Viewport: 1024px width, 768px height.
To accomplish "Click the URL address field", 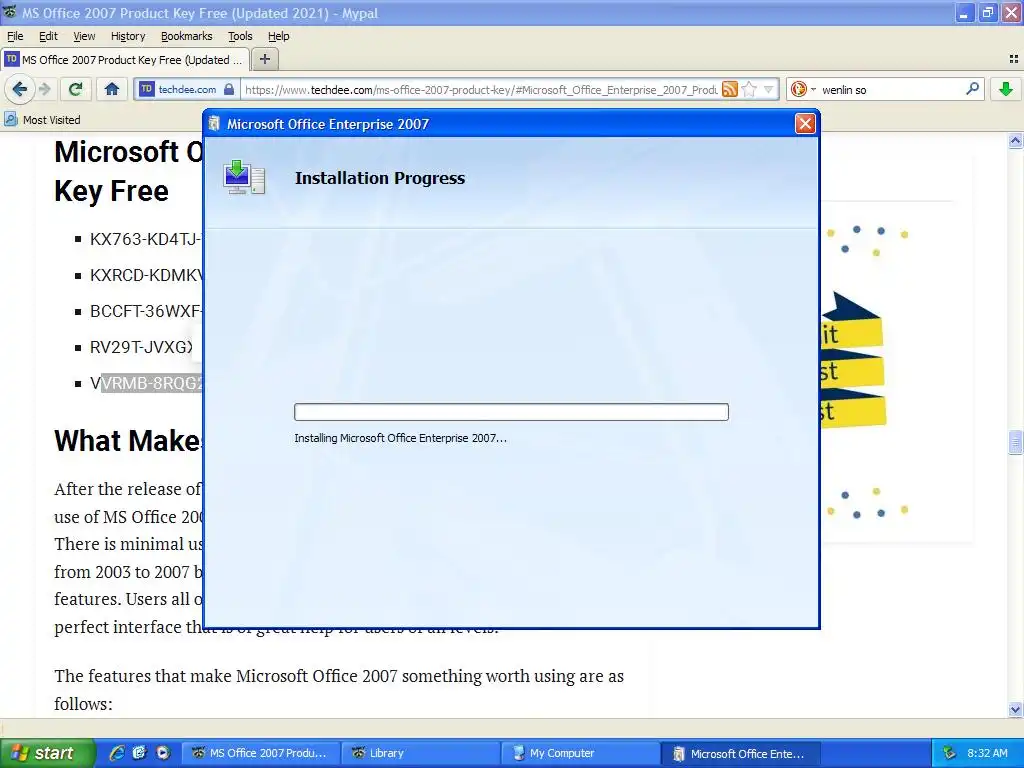I will pos(480,89).
